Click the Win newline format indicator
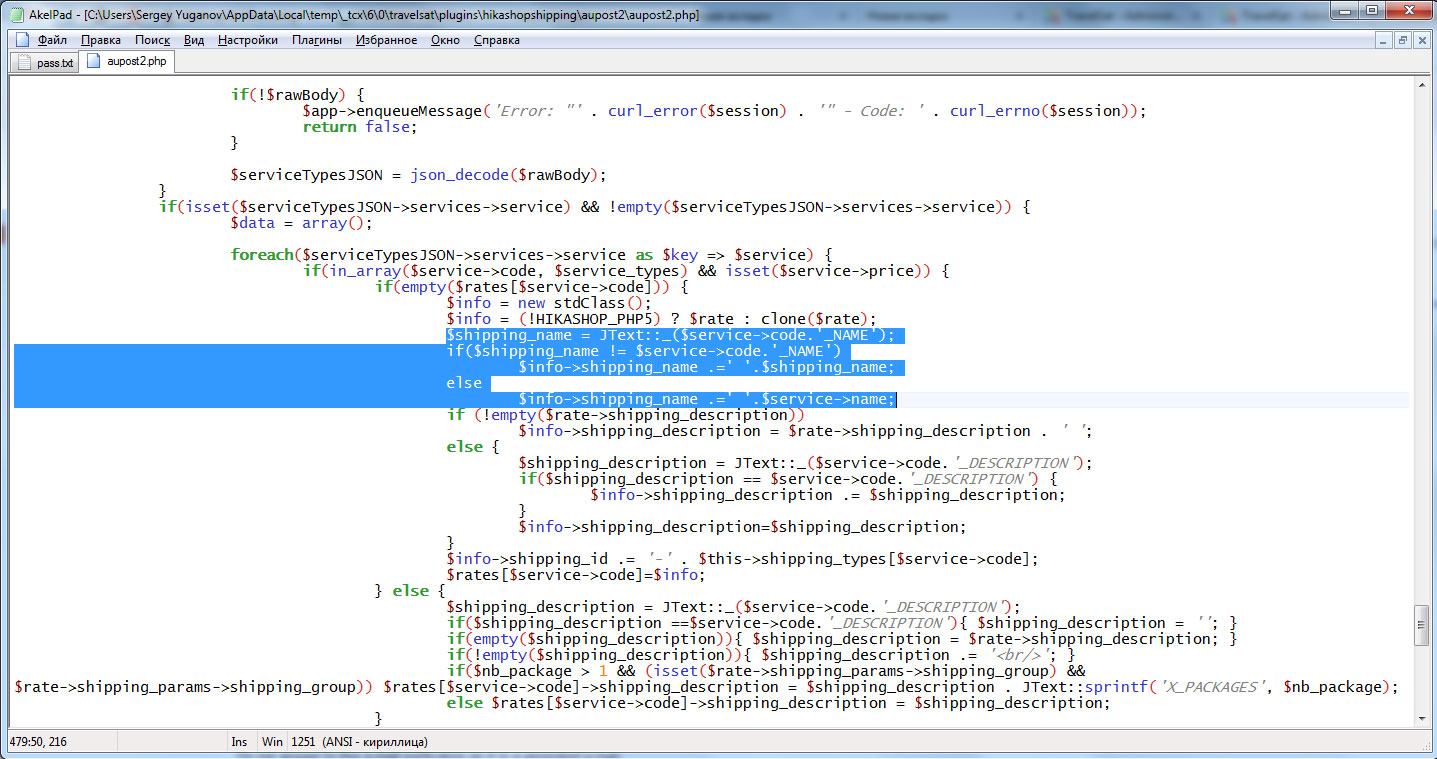The height and width of the screenshot is (759, 1437). [272, 742]
